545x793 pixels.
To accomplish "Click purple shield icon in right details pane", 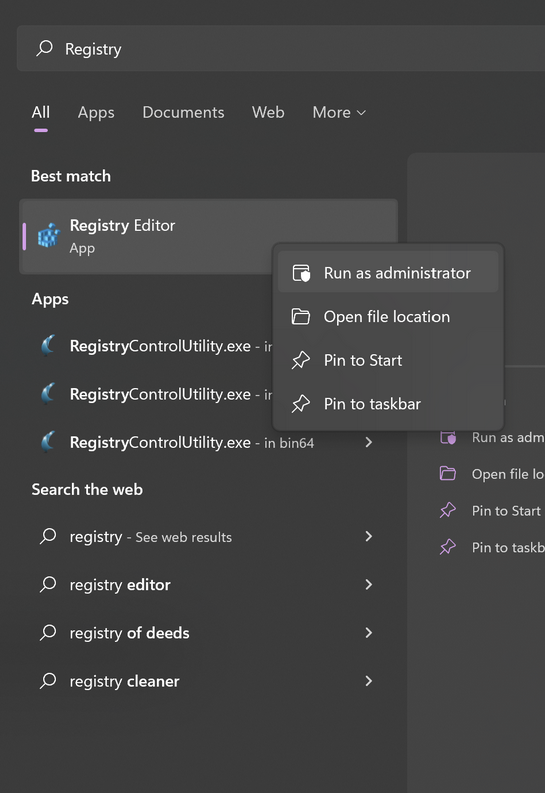I will 448,437.
